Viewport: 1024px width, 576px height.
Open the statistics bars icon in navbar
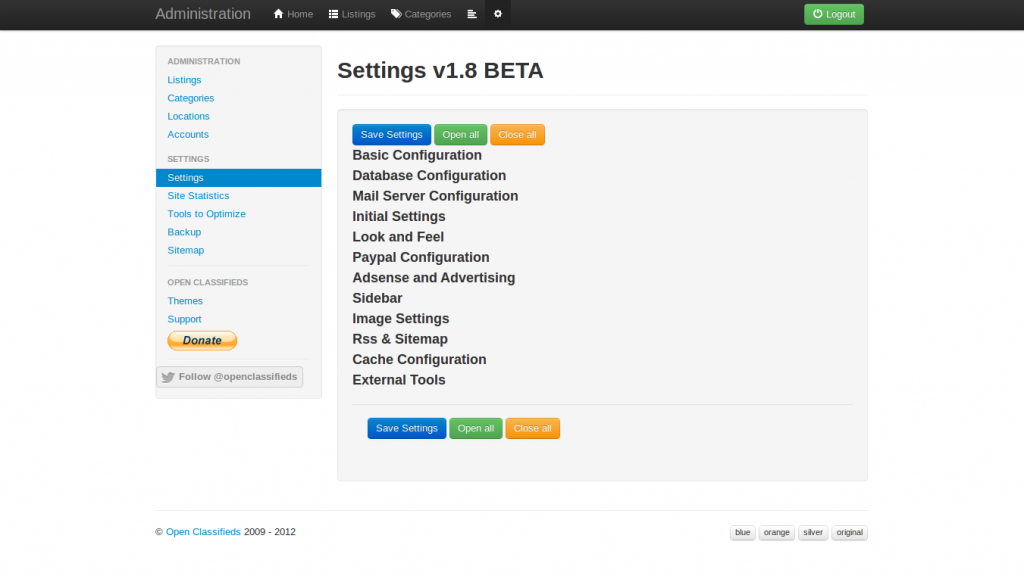(x=472, y=14)
